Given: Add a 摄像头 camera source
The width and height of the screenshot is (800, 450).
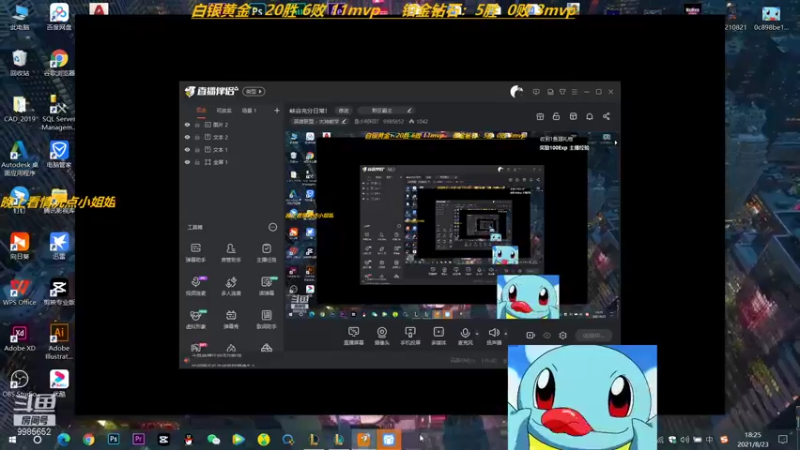Looking at the screenshot, I should [382, 336].
